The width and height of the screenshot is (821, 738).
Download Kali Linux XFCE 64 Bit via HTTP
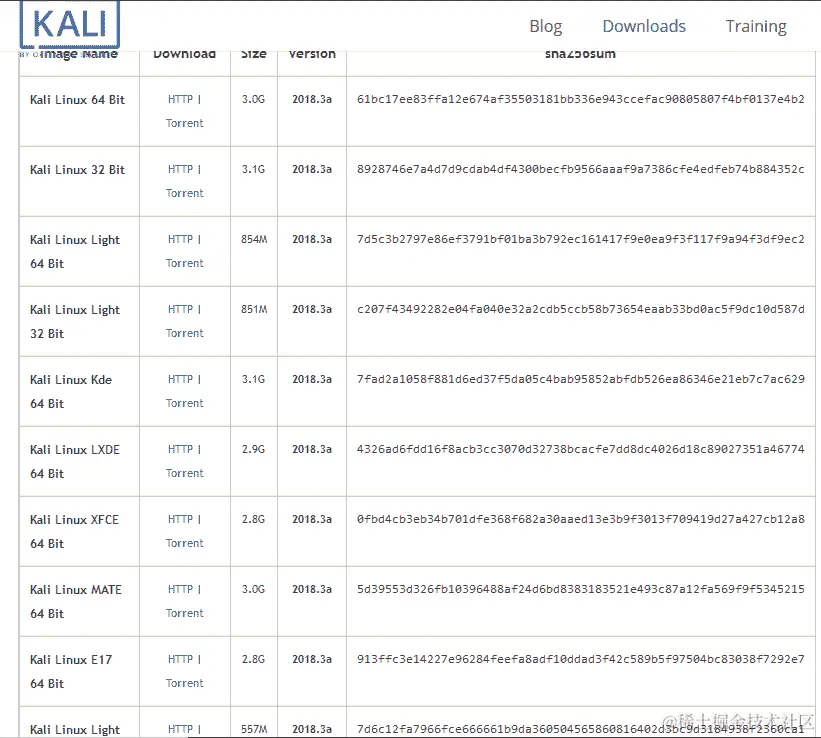[x=180, y=519]
